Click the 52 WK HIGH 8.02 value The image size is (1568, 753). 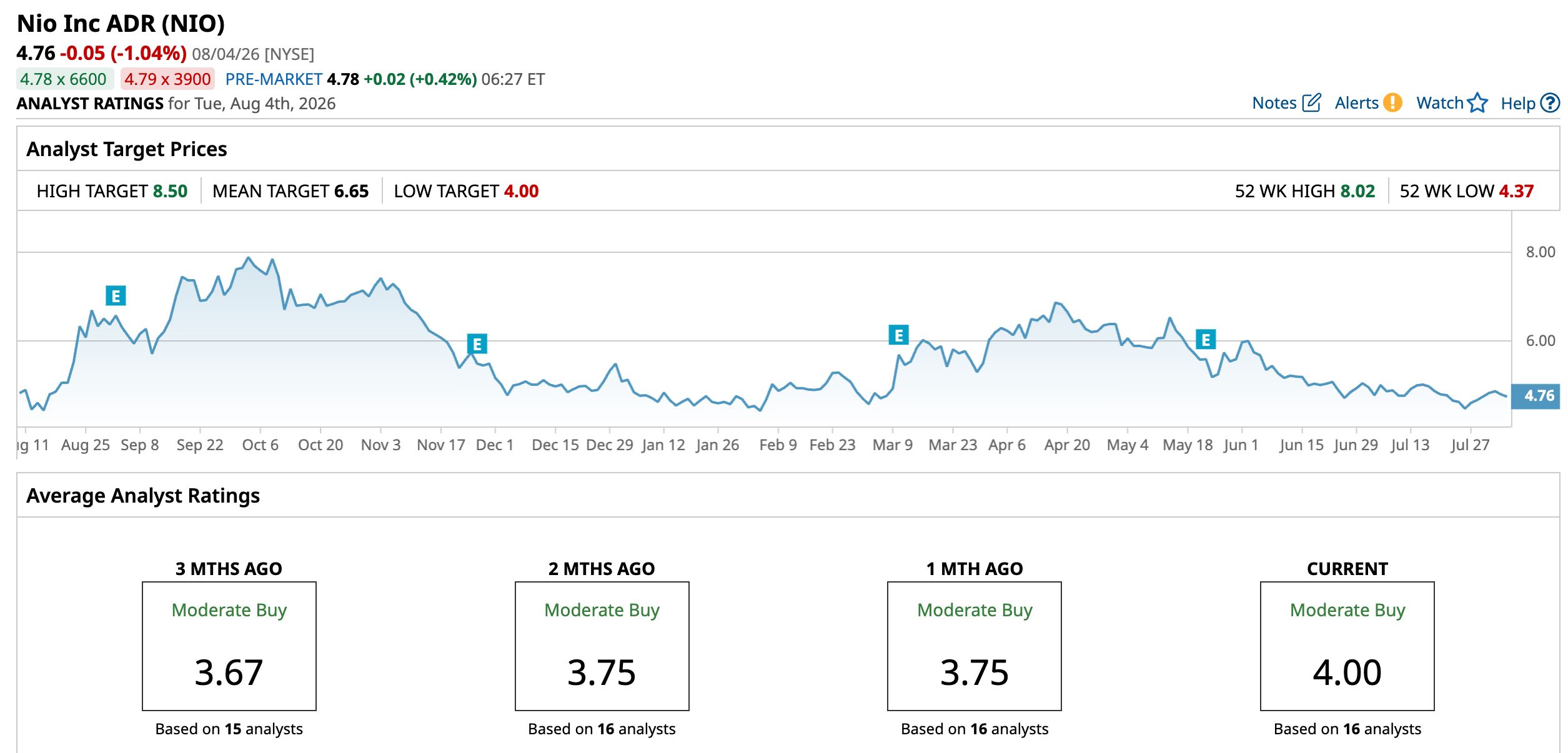(x=1357, y=191)
